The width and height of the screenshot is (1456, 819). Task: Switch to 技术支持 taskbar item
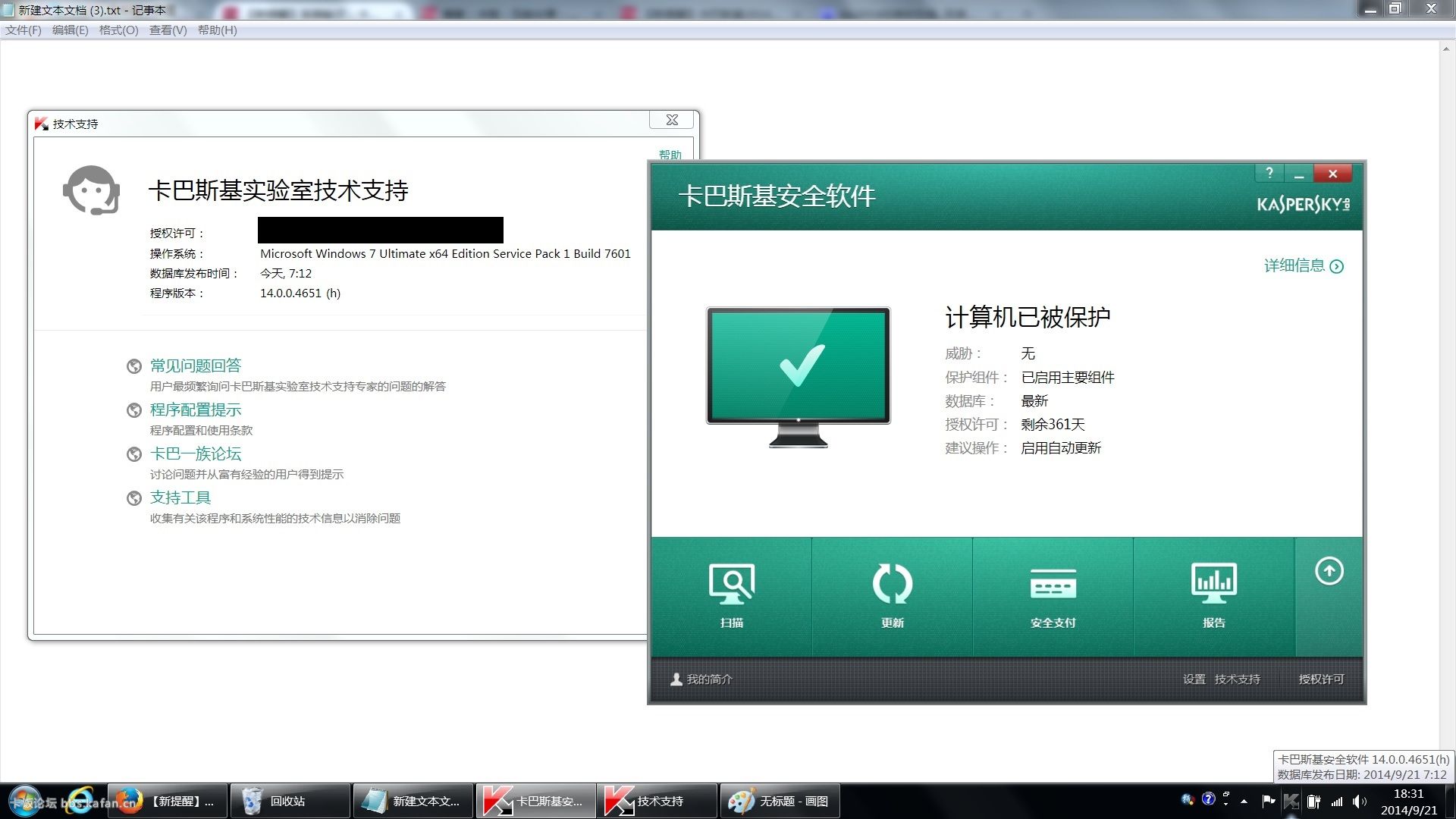point(657,801)
